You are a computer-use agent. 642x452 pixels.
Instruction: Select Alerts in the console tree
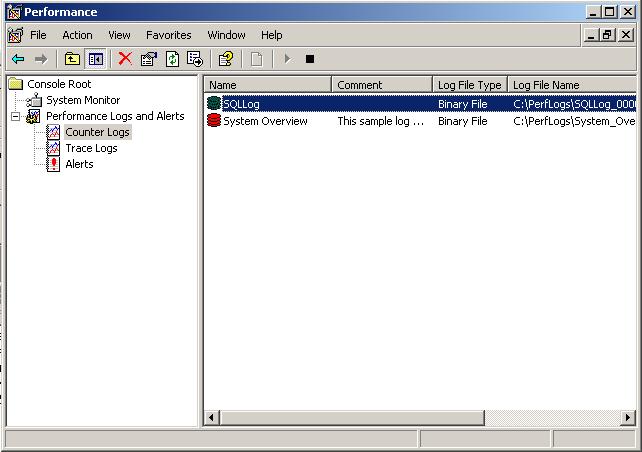pos(79,164)
